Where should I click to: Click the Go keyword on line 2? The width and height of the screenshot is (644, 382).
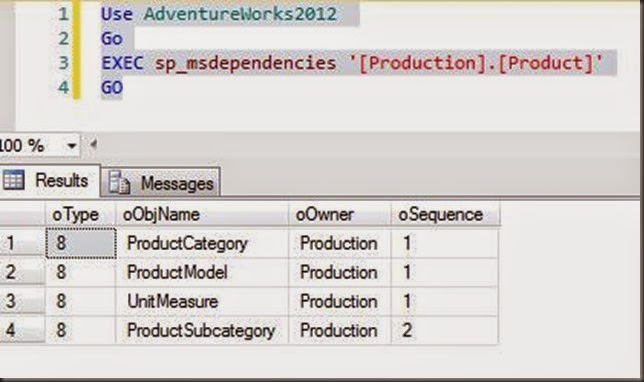112,39
